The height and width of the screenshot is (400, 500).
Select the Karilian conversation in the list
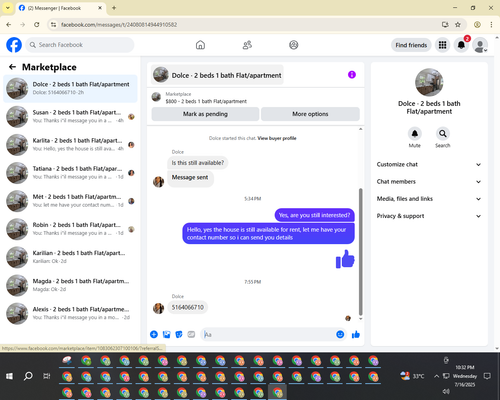pos(70,257)
